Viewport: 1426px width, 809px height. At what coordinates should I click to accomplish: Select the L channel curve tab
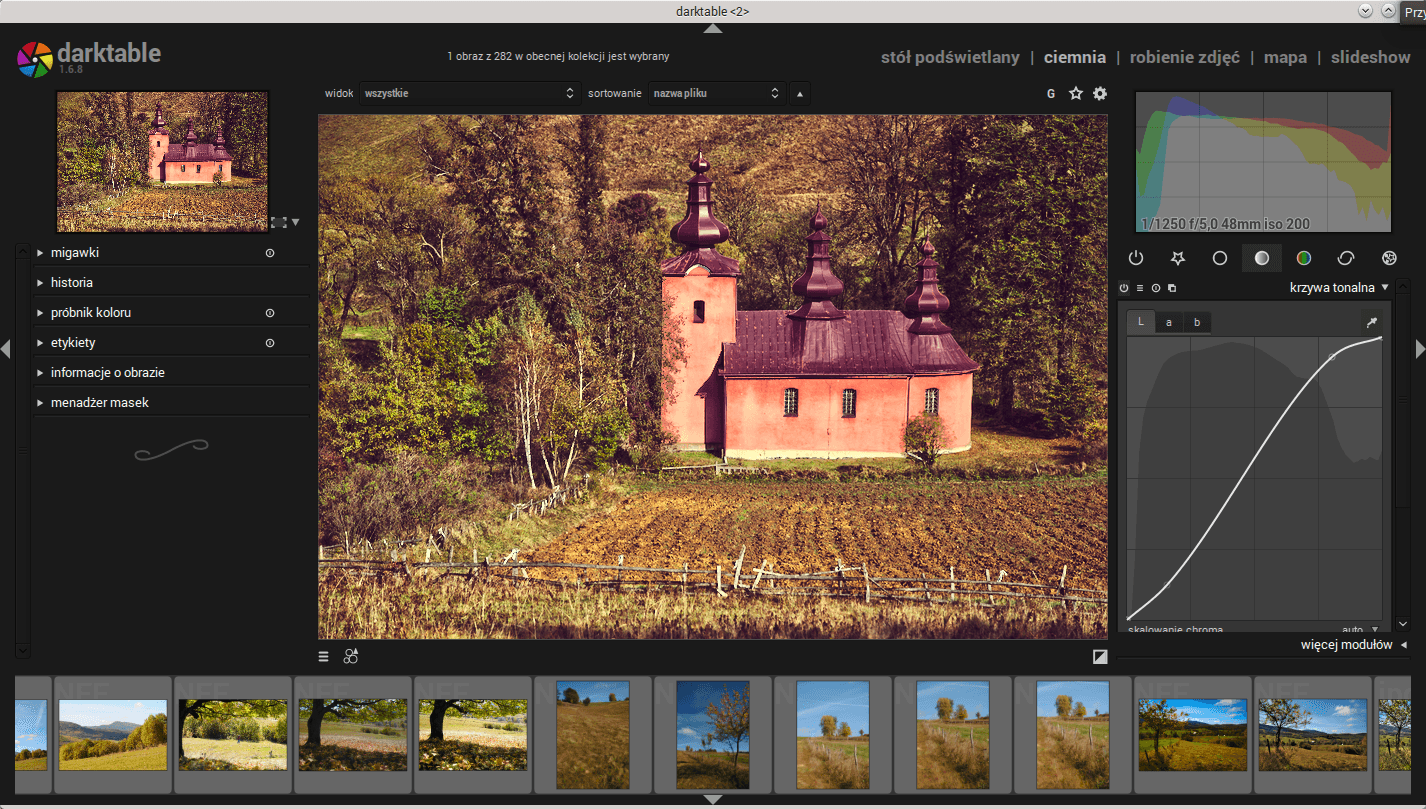[1141, 322]
